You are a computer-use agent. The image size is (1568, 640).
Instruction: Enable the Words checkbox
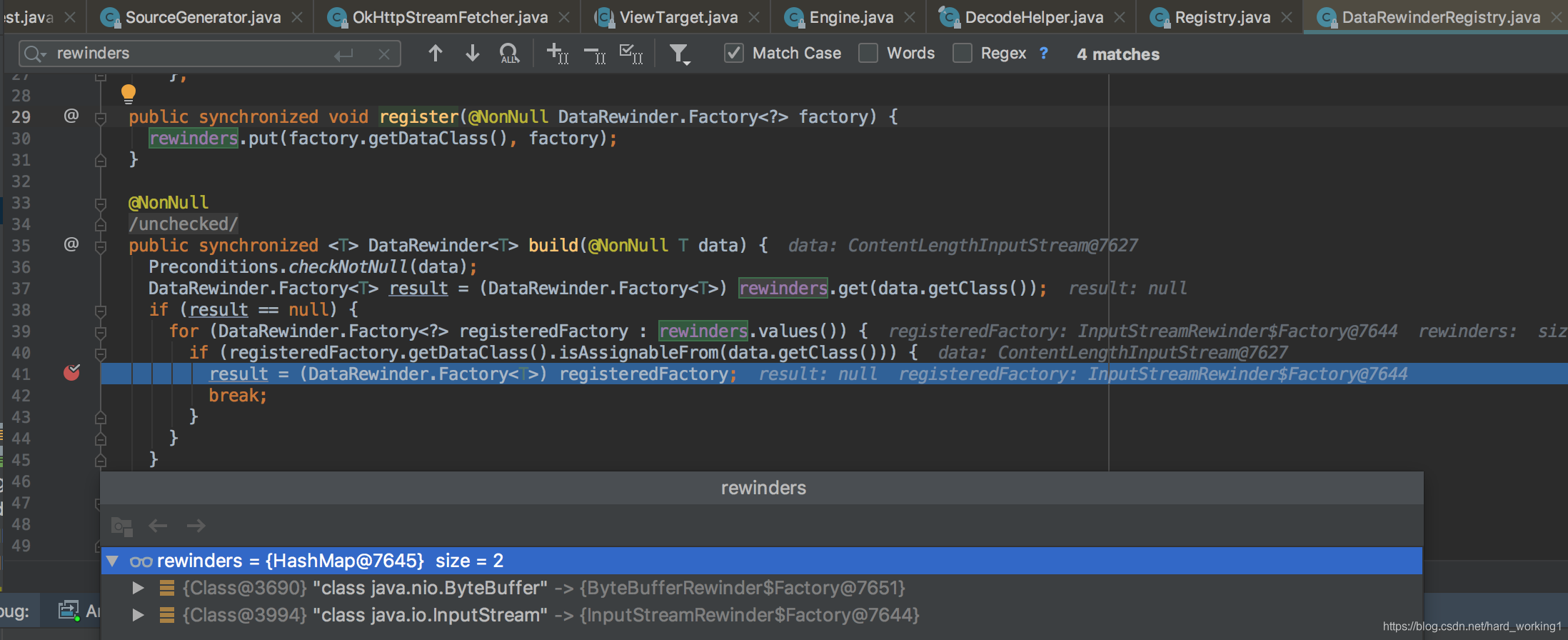(x=868, y=54)
